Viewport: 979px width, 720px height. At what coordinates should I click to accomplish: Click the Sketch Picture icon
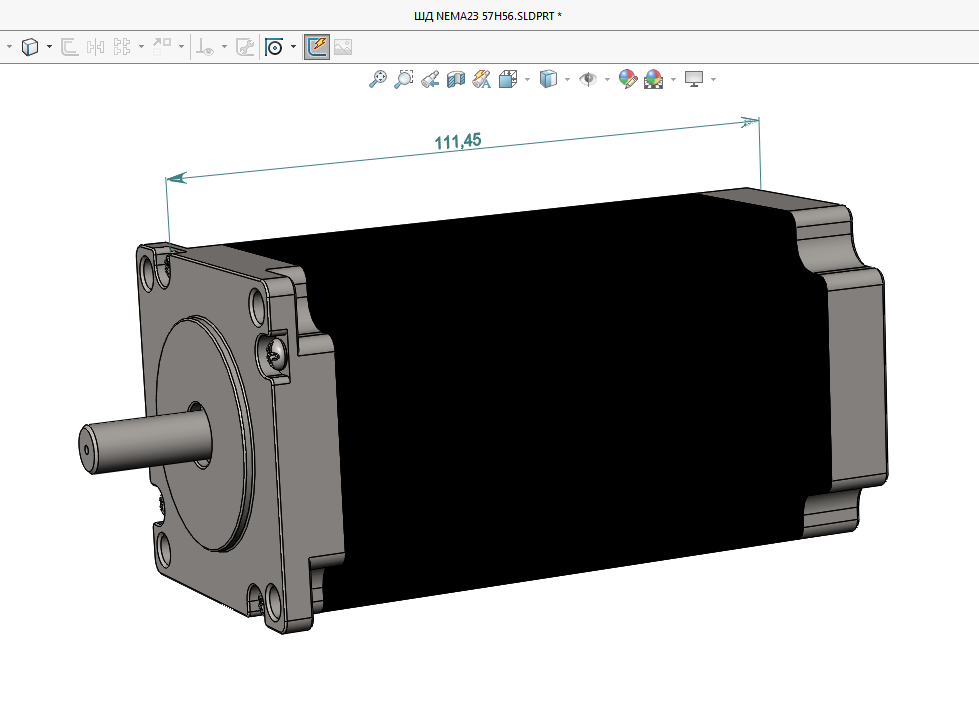point(343,46)
